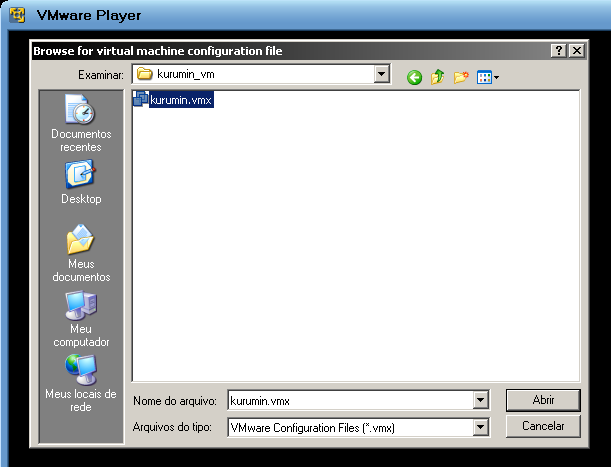Click the Nome do arquivo text field
611x467 pixels.
(x=351, y=400)
